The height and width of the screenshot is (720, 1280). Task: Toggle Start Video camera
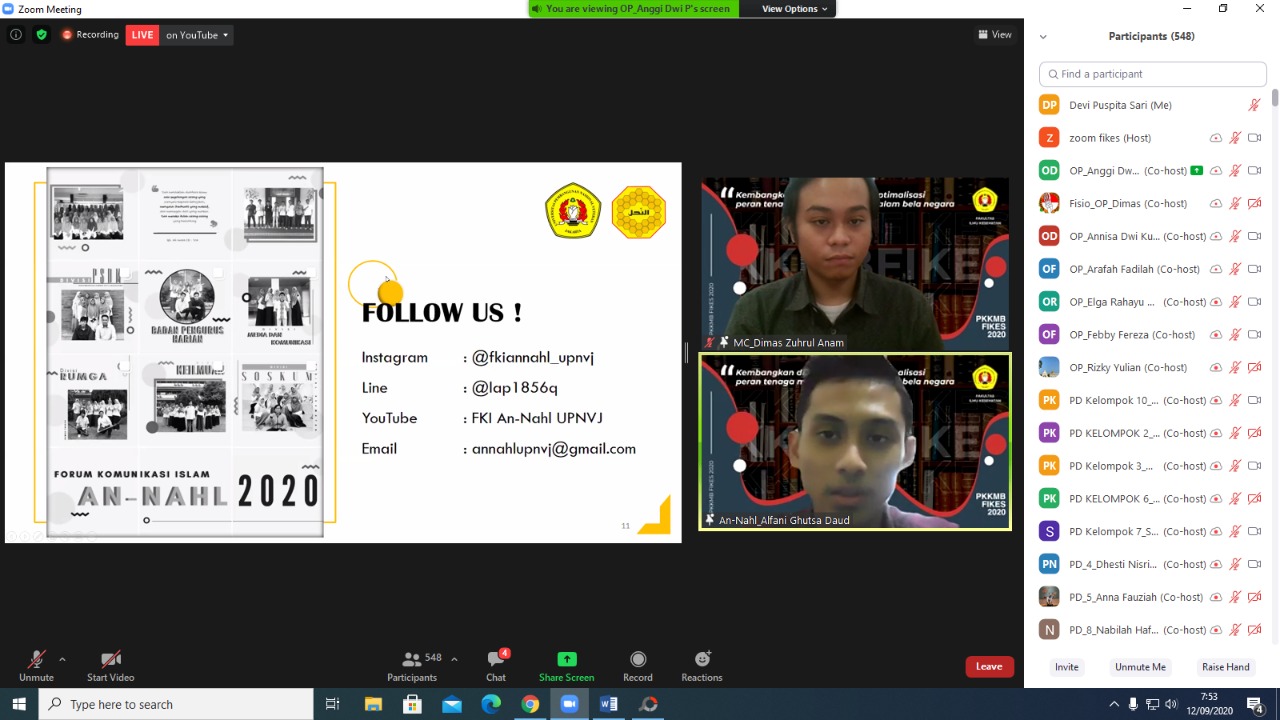(x=110, y=660)
